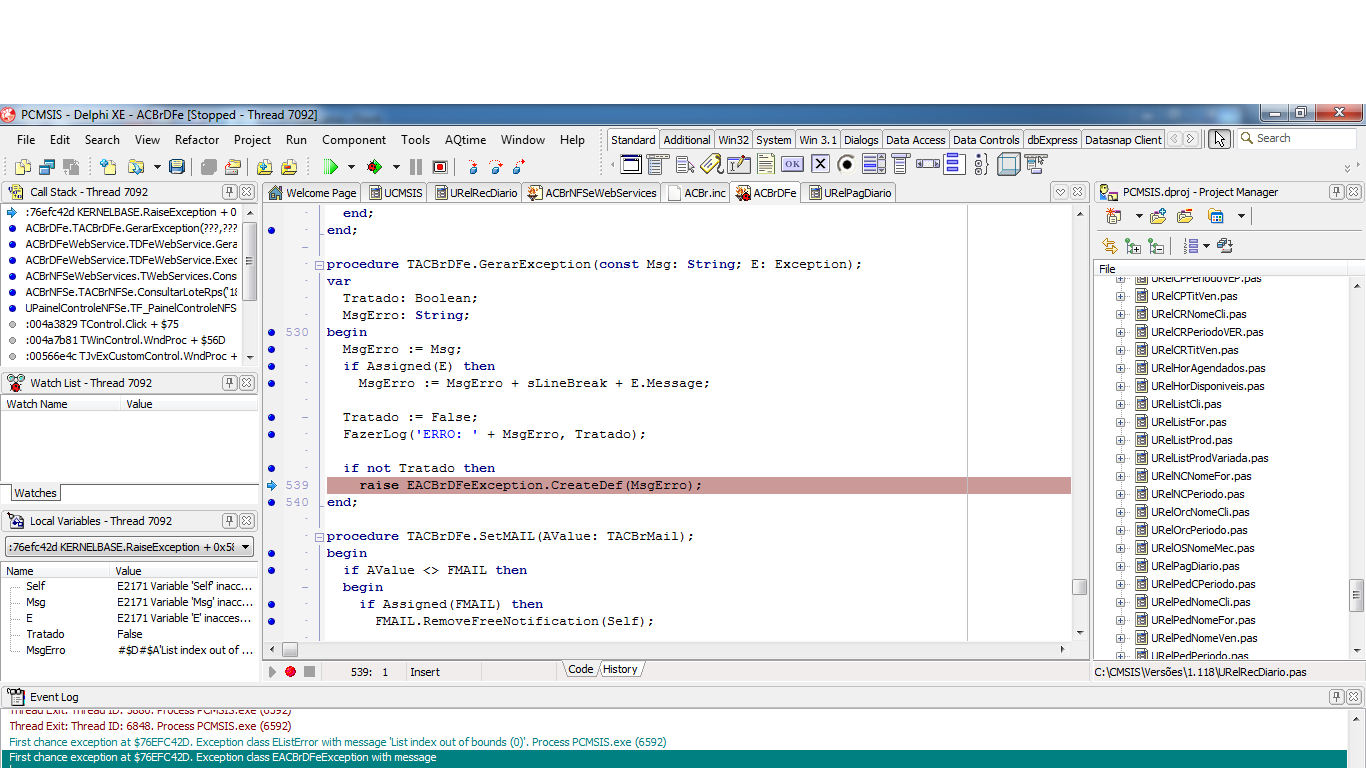Click Add New Project icon in Project Manager
1366x768 pixels.
coord(1114,216)
